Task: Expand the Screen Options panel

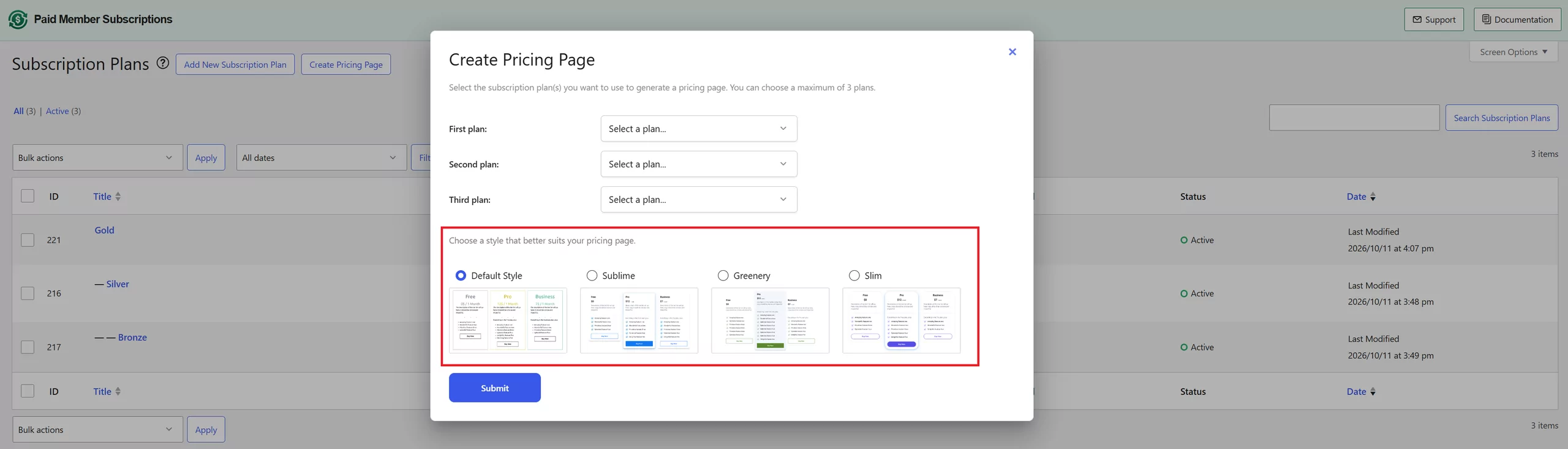Action: coord(1513,52)
